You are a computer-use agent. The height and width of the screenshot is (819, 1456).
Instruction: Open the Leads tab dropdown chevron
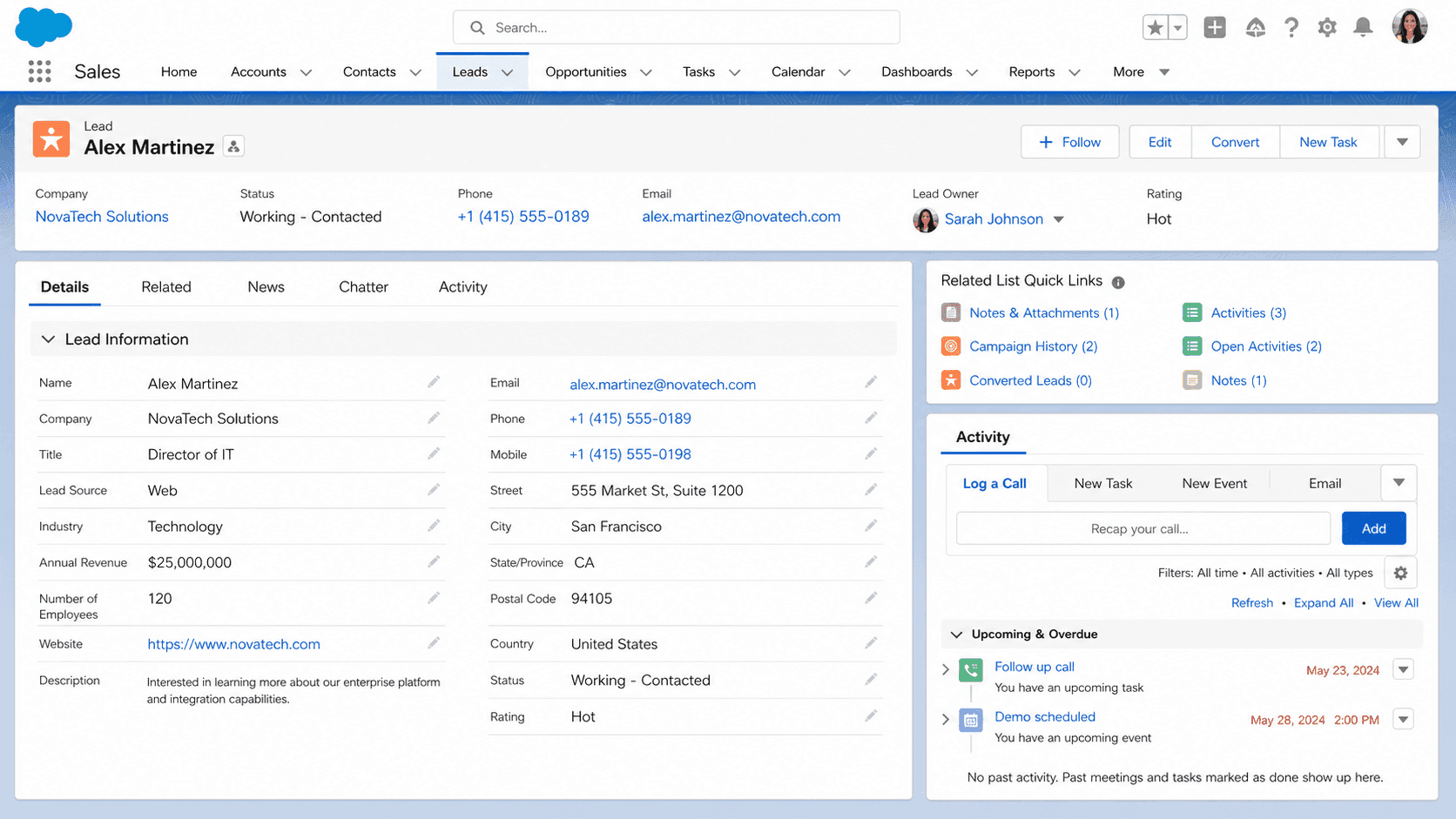[x=508, y=72]
